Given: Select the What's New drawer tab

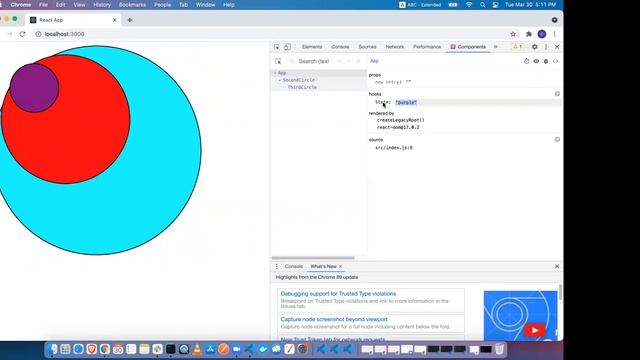Looking at the screenshot, I should click(323, 267).
